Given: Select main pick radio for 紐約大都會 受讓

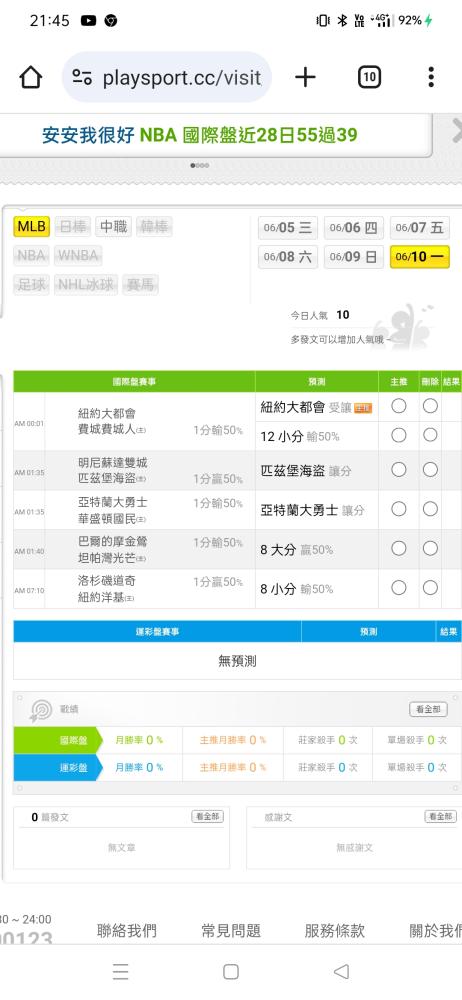Looking at the screenshot, I should [x=399, y=406].
